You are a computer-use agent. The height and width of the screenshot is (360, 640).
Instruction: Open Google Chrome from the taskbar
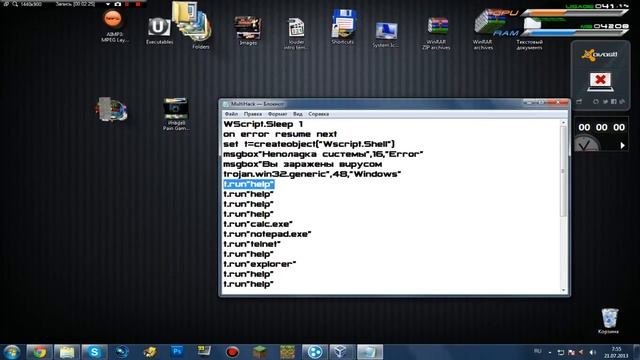[40, 352]
